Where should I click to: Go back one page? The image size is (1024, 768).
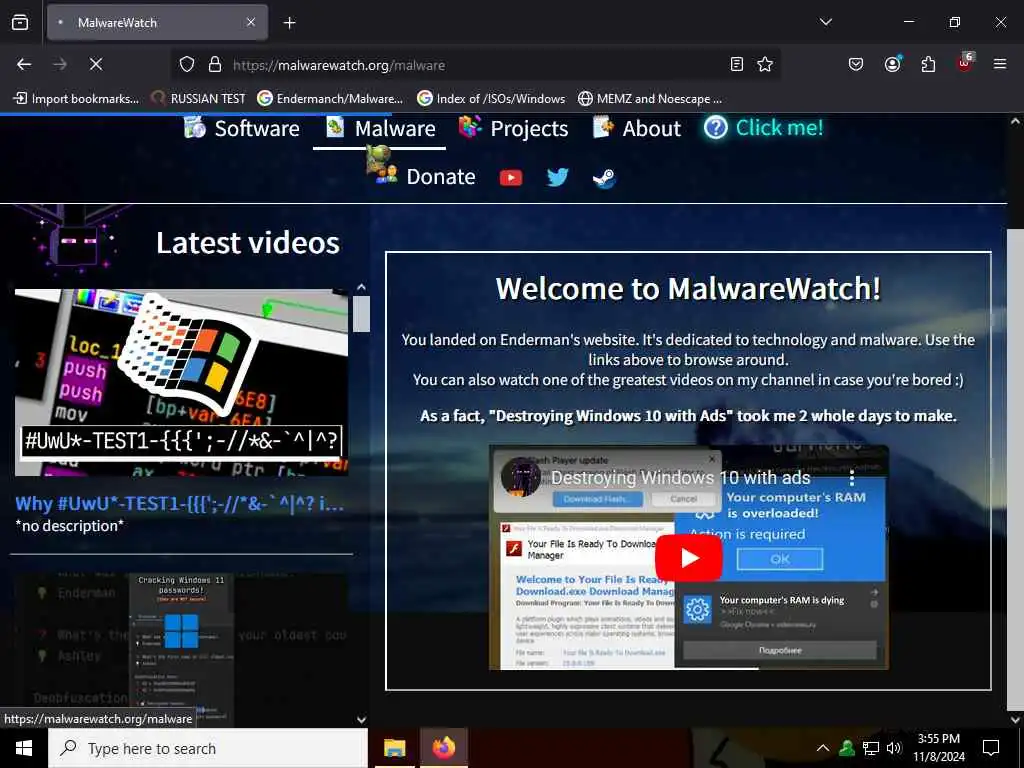(24, 64)
